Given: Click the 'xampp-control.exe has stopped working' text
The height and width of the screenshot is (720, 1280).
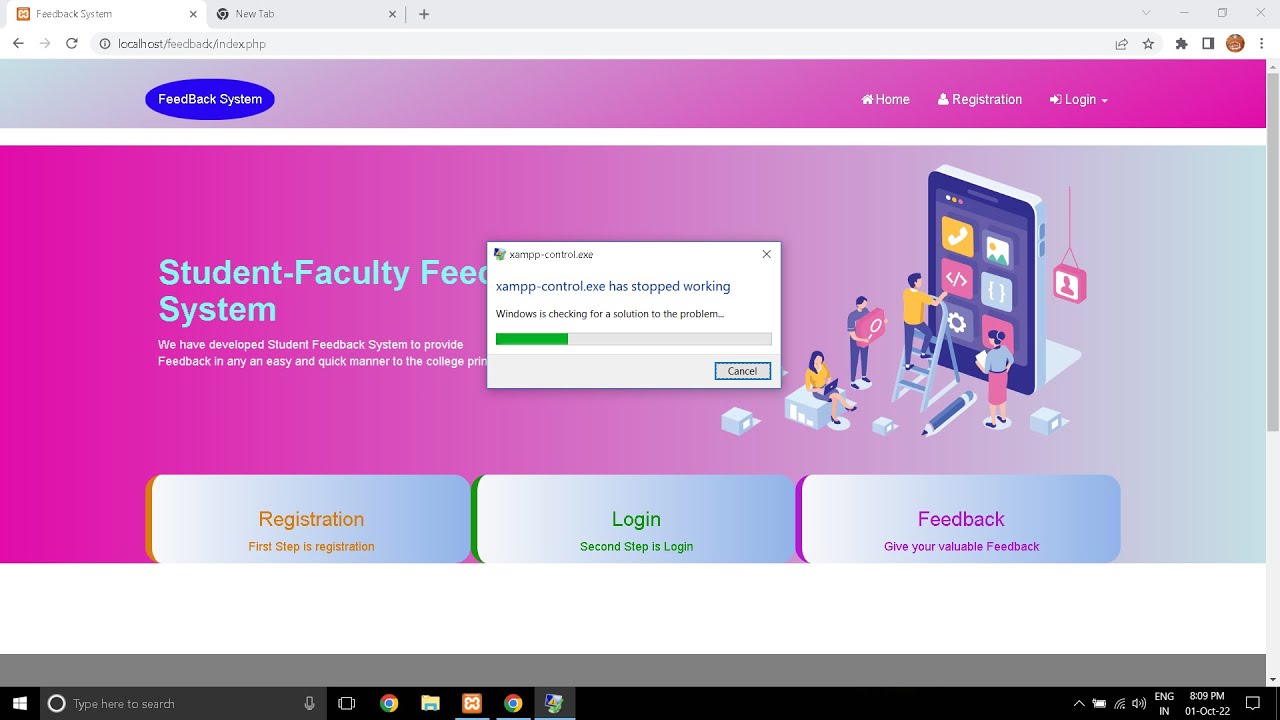Looking at the screenshot, I should [x=613, y=286].
